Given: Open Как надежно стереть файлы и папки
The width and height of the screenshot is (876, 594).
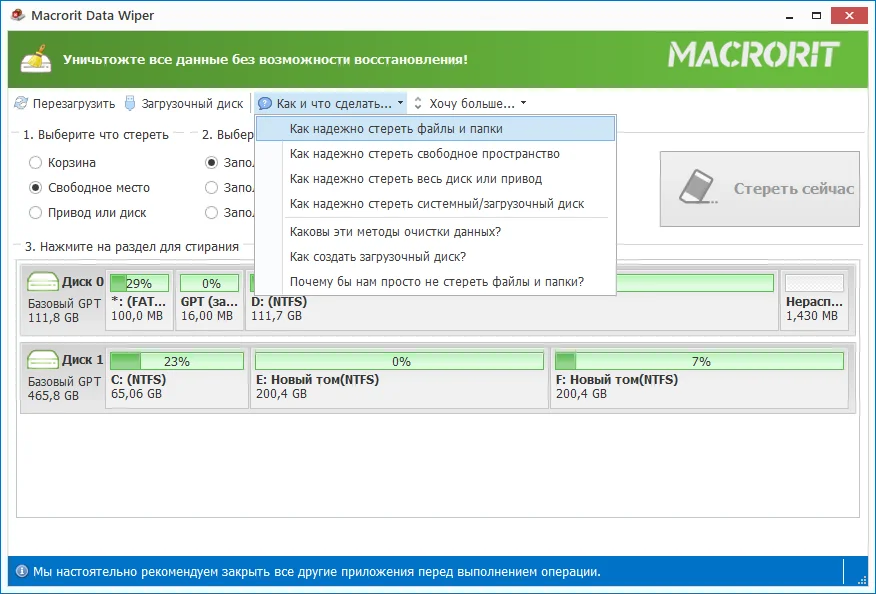Looking at the screenshot, I should pos(436,129).
